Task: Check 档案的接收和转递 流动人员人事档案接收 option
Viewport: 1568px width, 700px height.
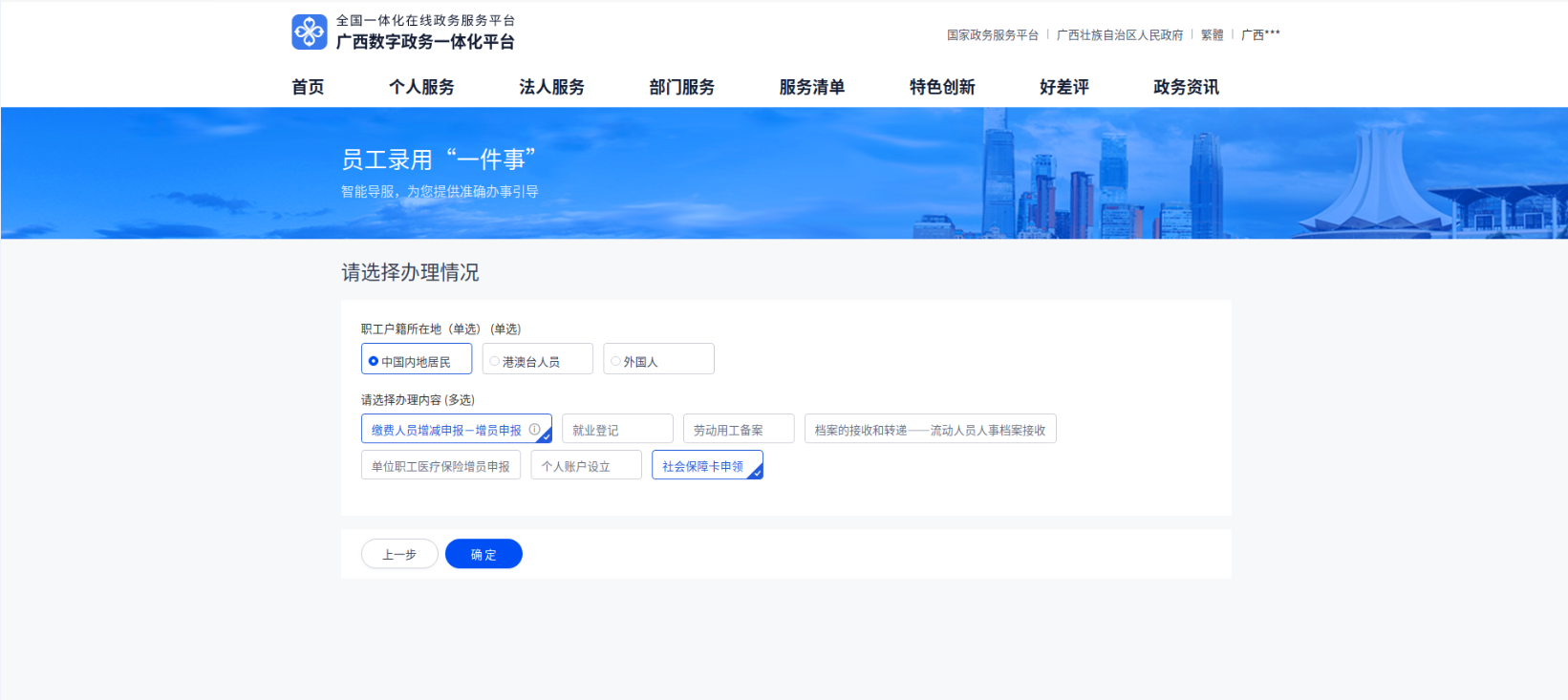Action: tap(929, 430)
